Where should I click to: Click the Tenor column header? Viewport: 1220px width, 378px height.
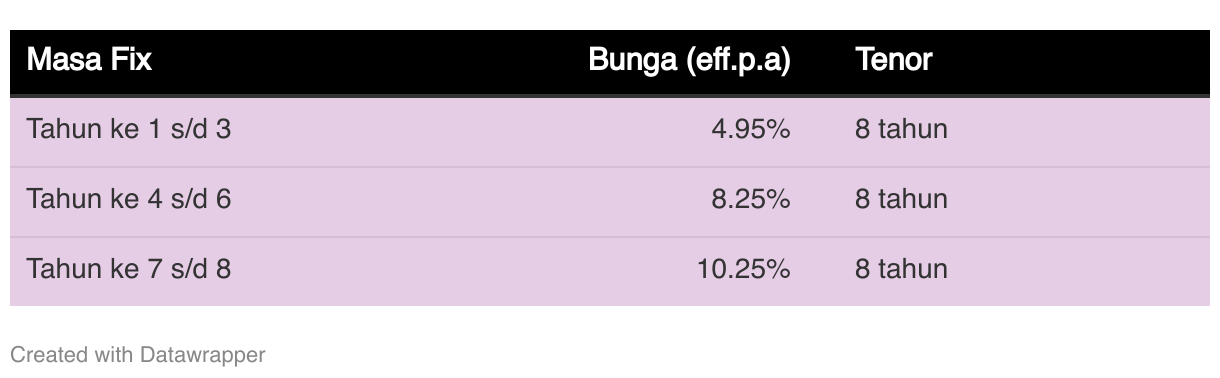click(894, 60)
